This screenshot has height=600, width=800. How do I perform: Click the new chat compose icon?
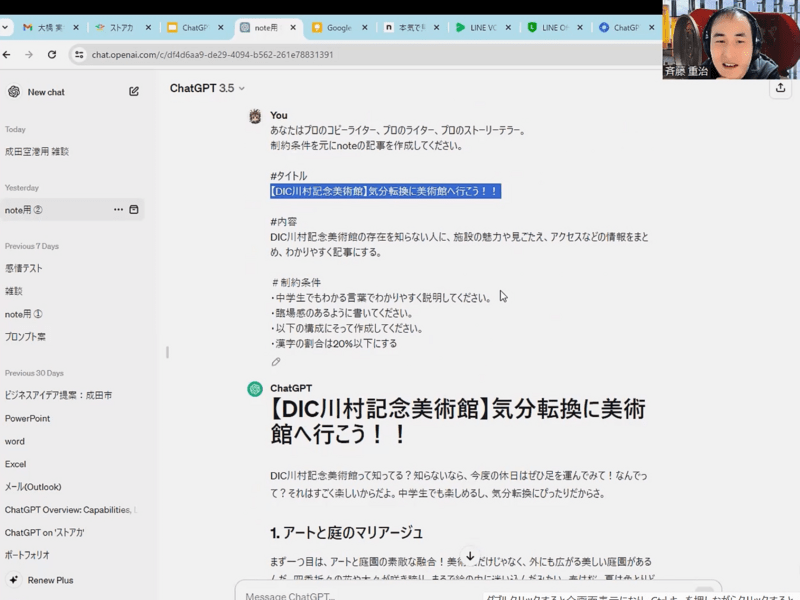point(134,92)
